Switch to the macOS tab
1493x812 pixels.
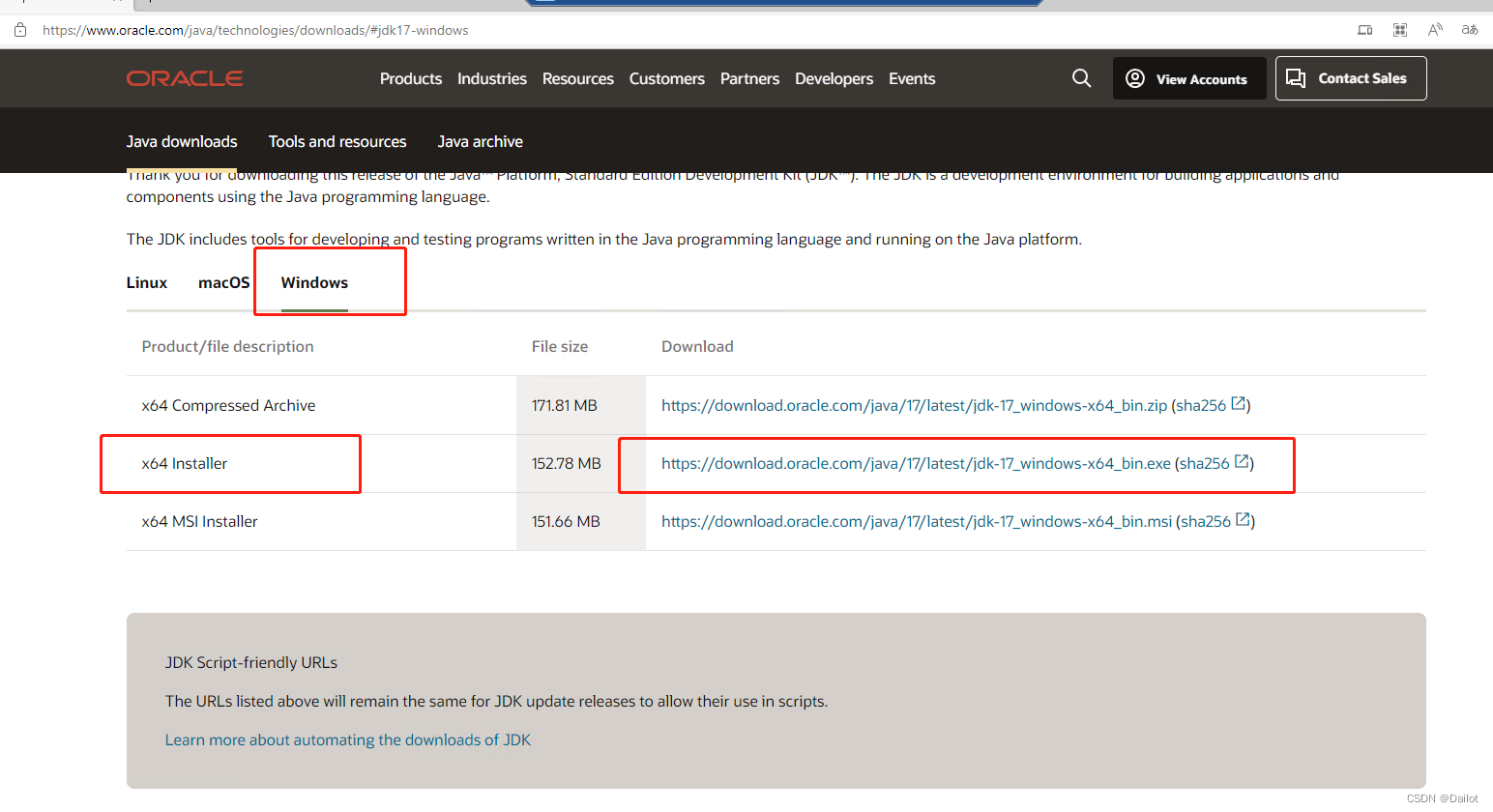tap(224, 282)
